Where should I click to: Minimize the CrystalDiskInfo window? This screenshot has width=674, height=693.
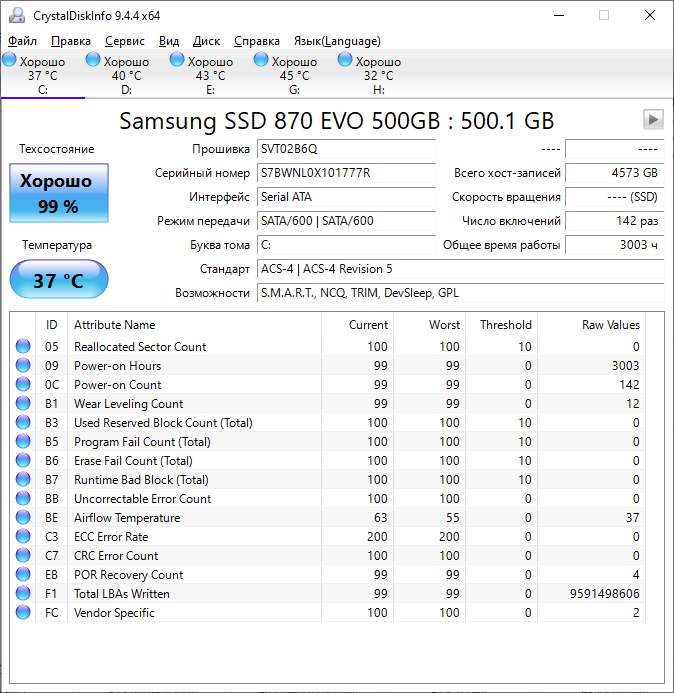click(x=559, y=15)
